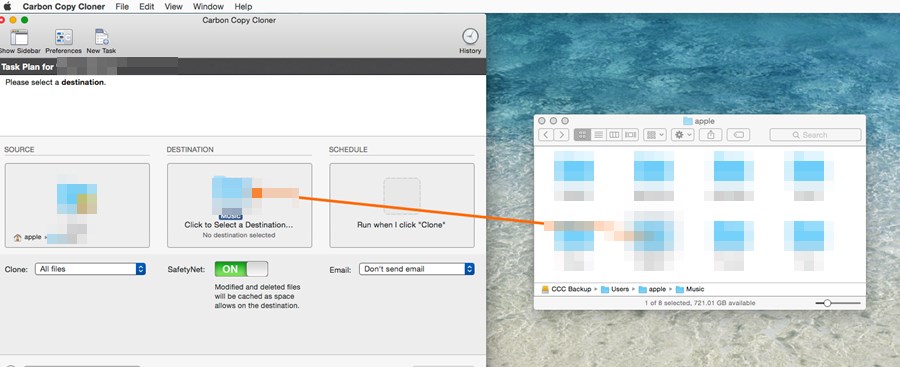This screenshot has height=367, width=900.
Task: Click the 'No destination selected' text
Action: pyautogui.click(x=239, y=235)
